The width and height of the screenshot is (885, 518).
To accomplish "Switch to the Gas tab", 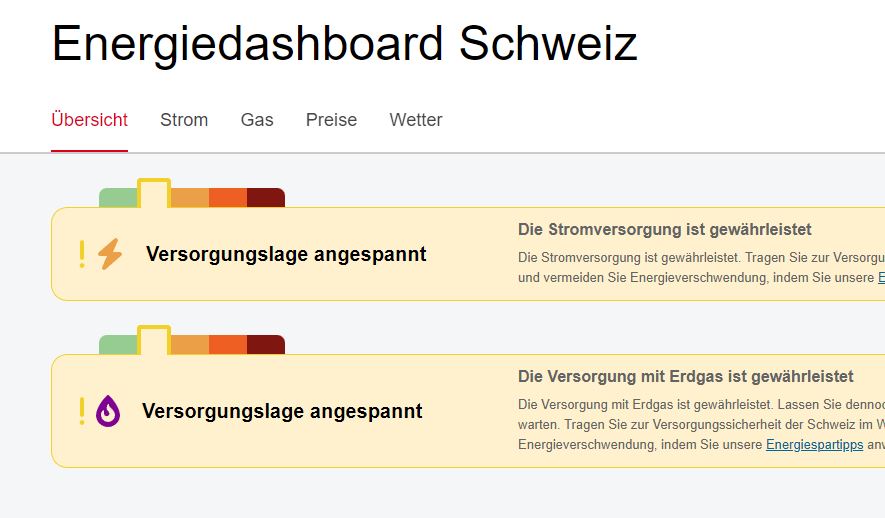I will coord(257,120).
